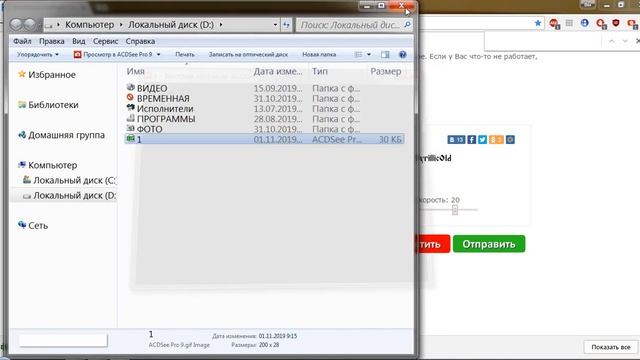640x360 pixels.
Task: Share via the VK icon
Action: click(x=456, y=140)
